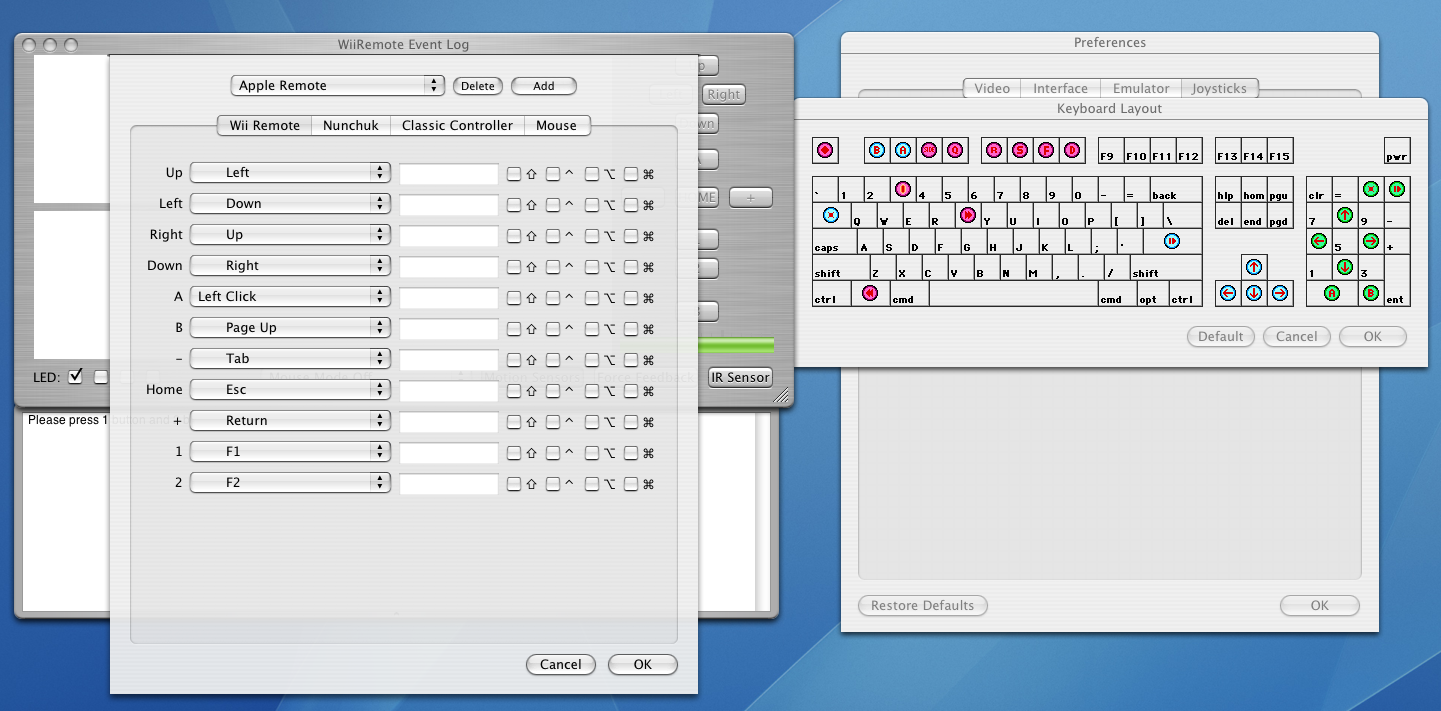Uncheck the first LED checkbox in WiiRemote window
1441x711 pixels.
75,377
